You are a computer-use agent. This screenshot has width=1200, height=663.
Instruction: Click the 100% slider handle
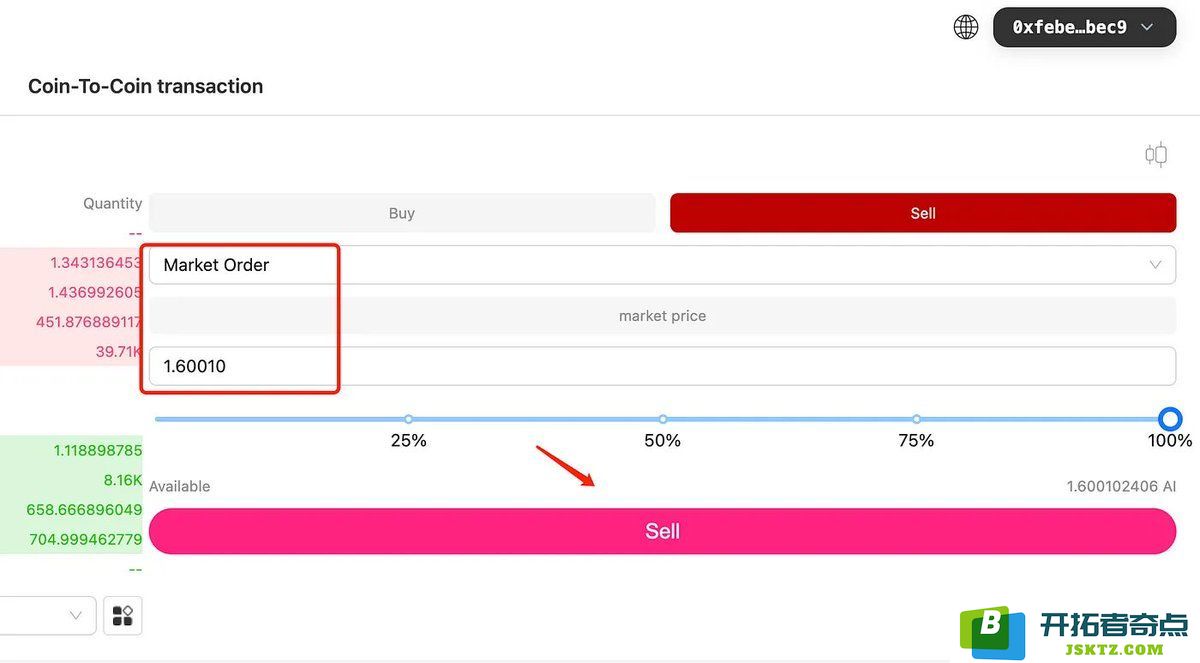[x=1170, y=419]
